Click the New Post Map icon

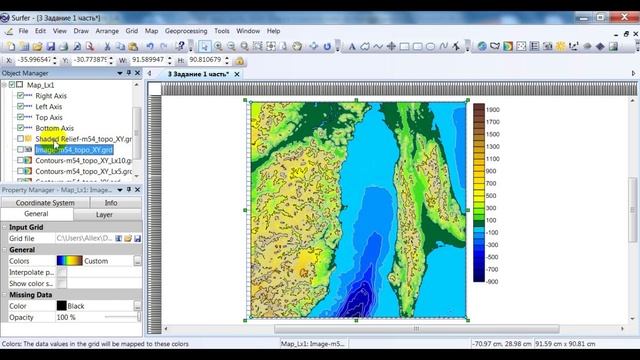pos(521,46)
